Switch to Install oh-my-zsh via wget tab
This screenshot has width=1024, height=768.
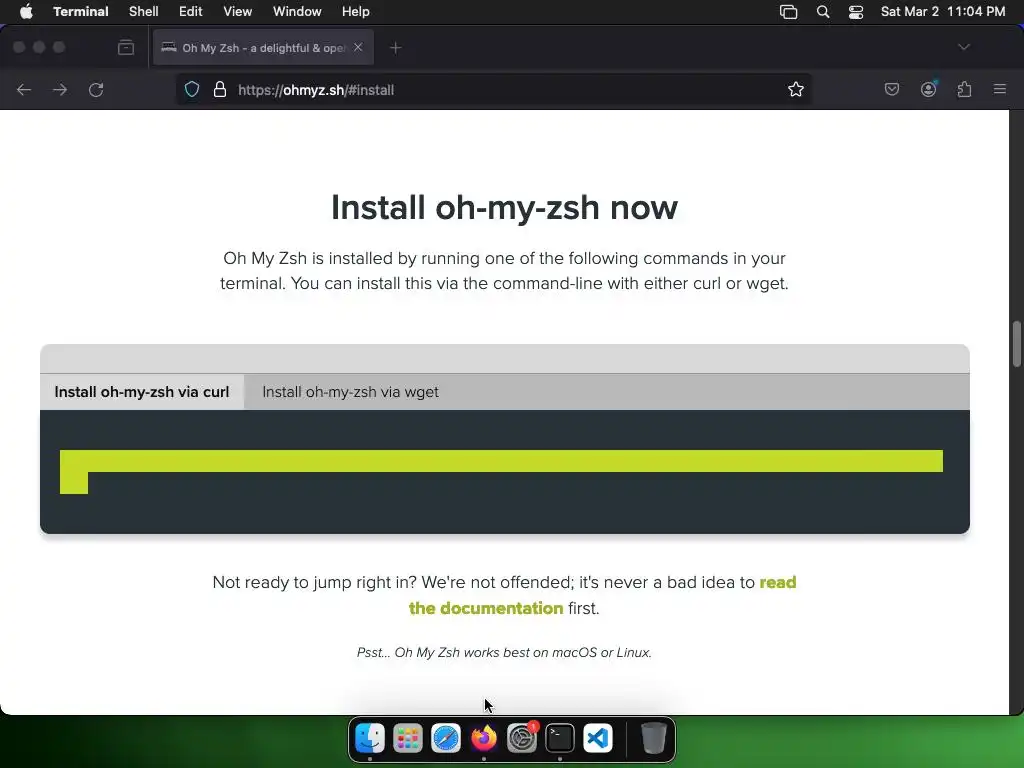click(350, 392)
